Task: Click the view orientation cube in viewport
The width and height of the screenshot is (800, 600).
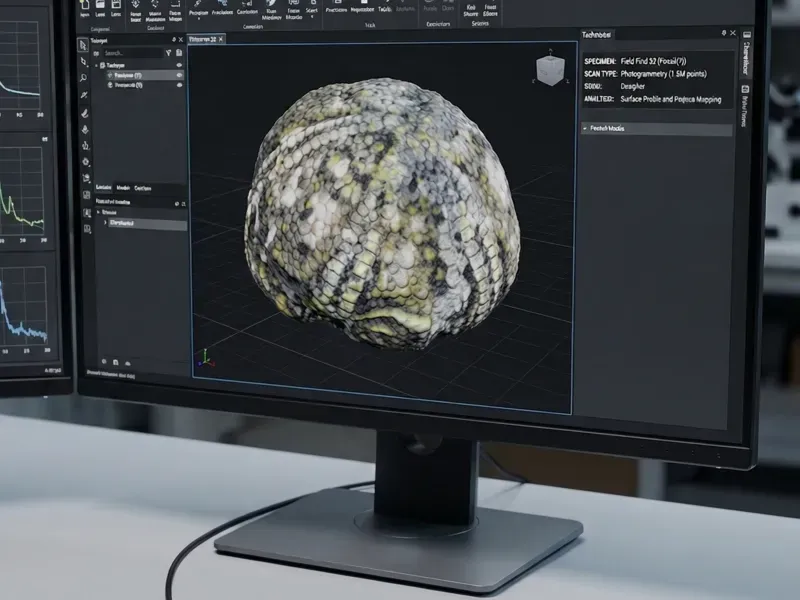Action: click(549, 71)
